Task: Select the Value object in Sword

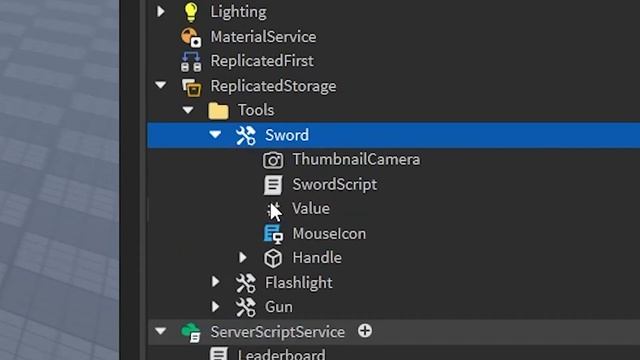Action: click(310, 209)
